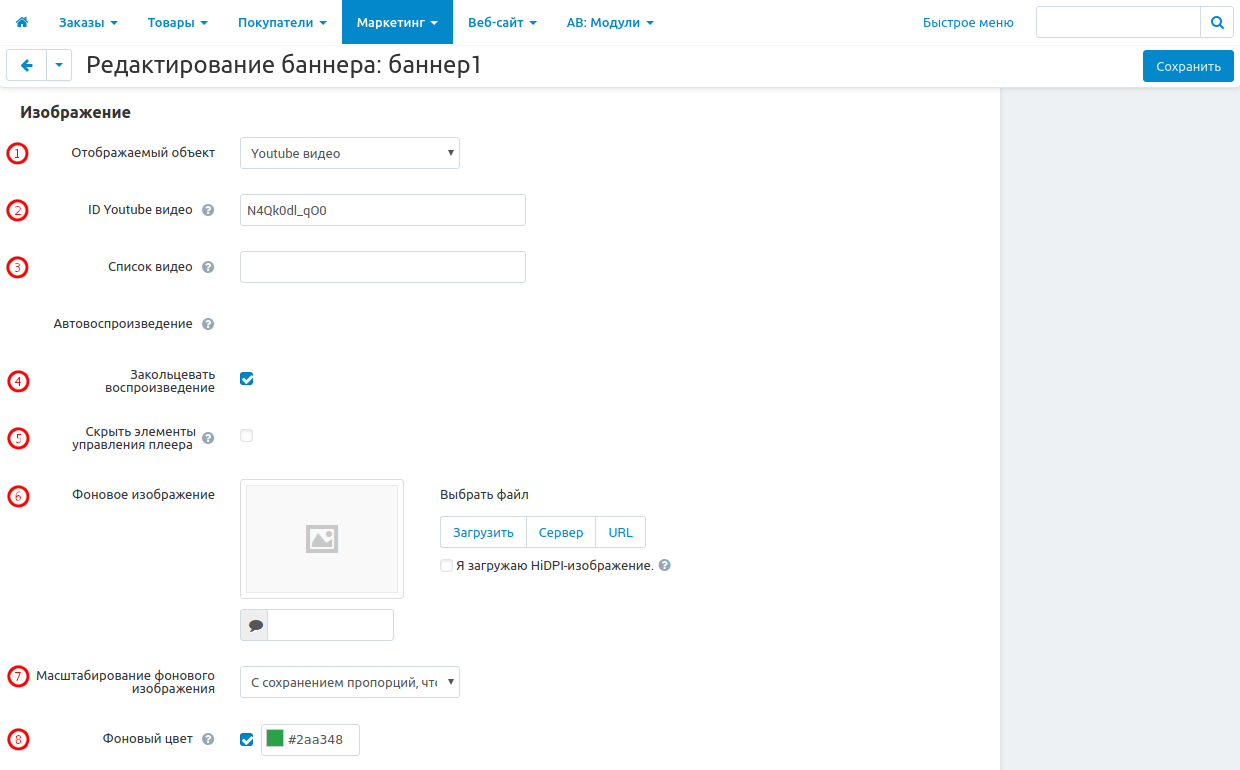Uncheck the Фоновый цвет checkbox
This screenshot has width=1240, height=770.
pos(247,740)
